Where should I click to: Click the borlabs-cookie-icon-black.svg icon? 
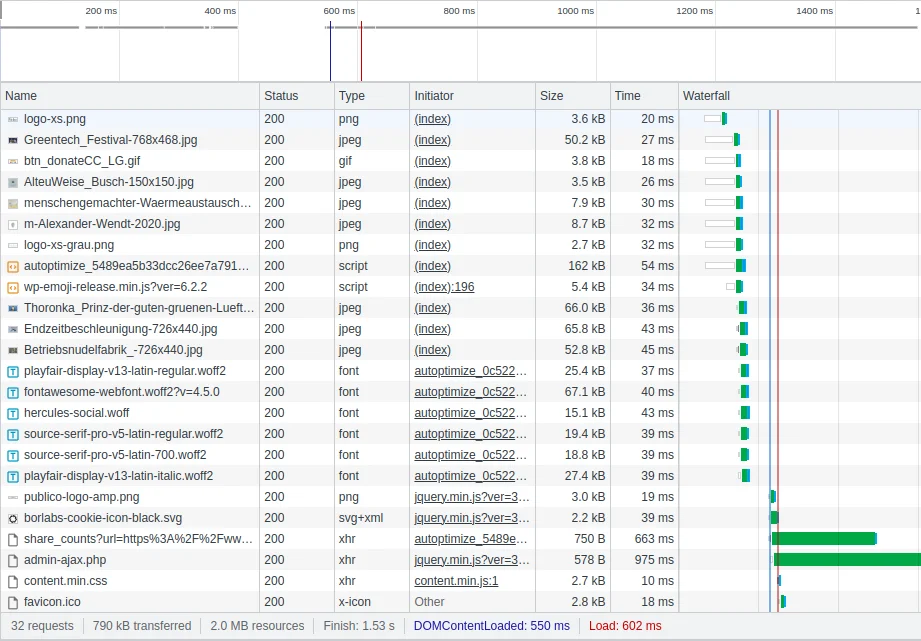[13, 518]
